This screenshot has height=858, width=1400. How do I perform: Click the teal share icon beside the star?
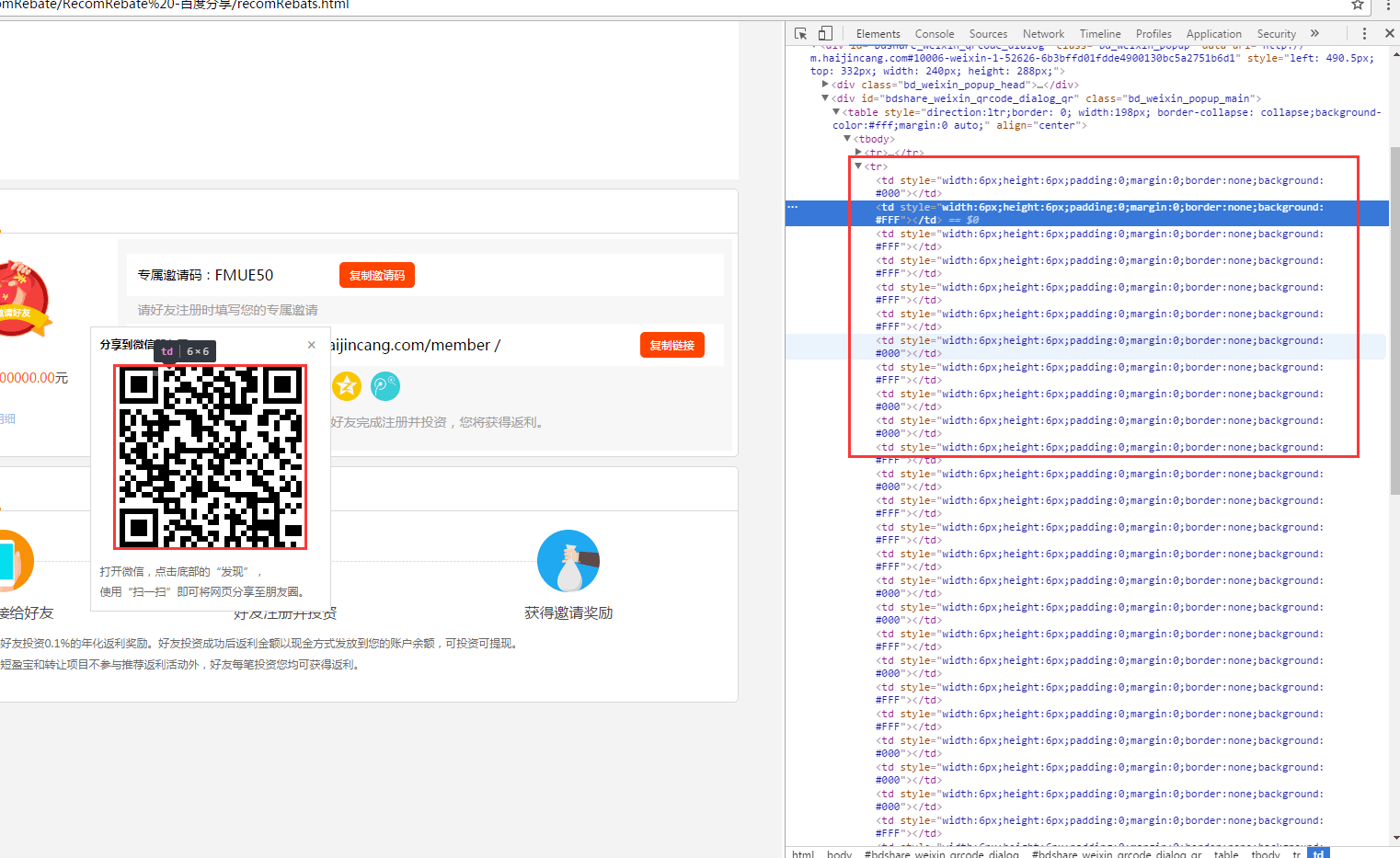(x=385, y=386)
